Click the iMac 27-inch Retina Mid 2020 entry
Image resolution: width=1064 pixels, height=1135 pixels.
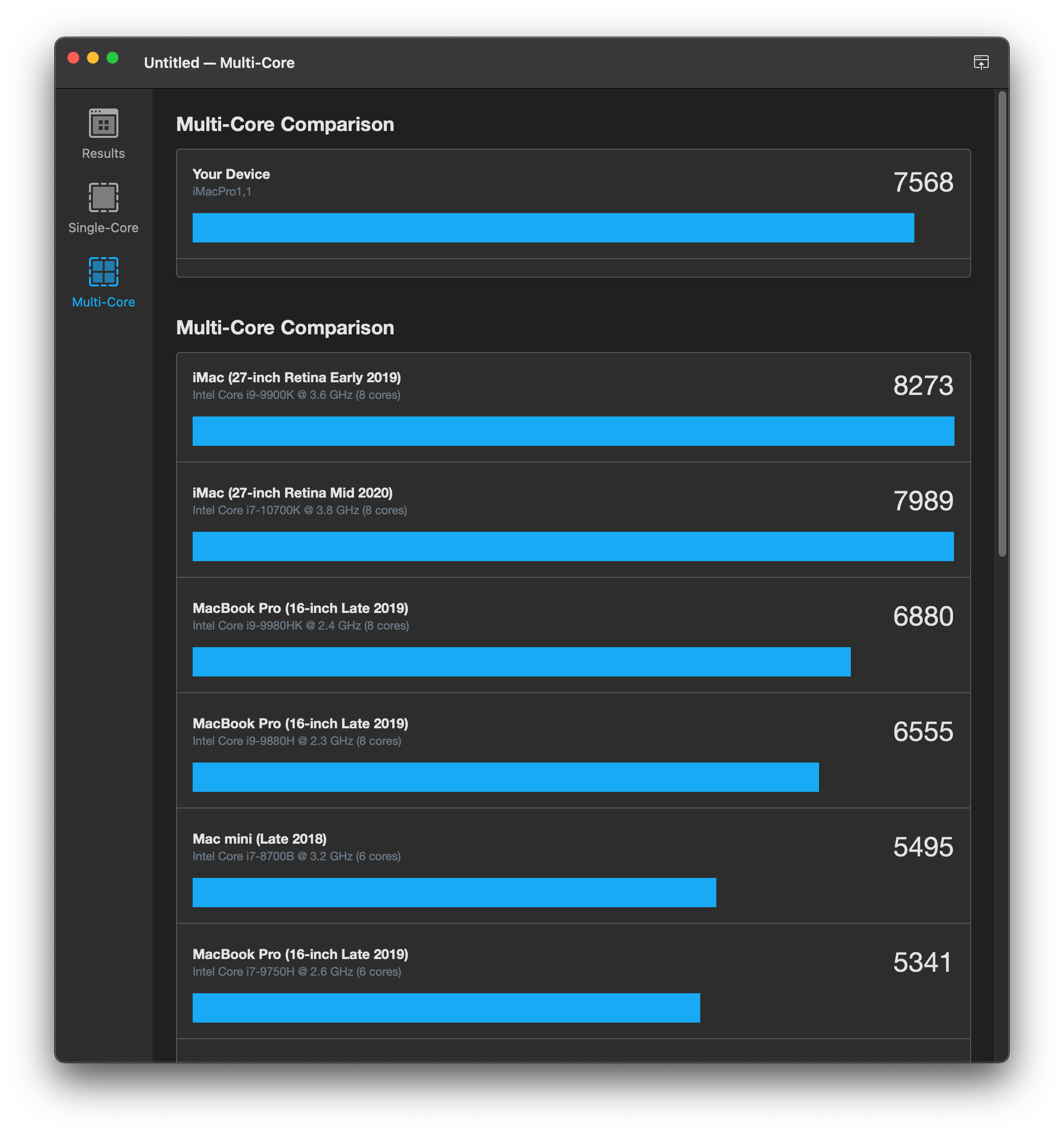click(292, 493)
